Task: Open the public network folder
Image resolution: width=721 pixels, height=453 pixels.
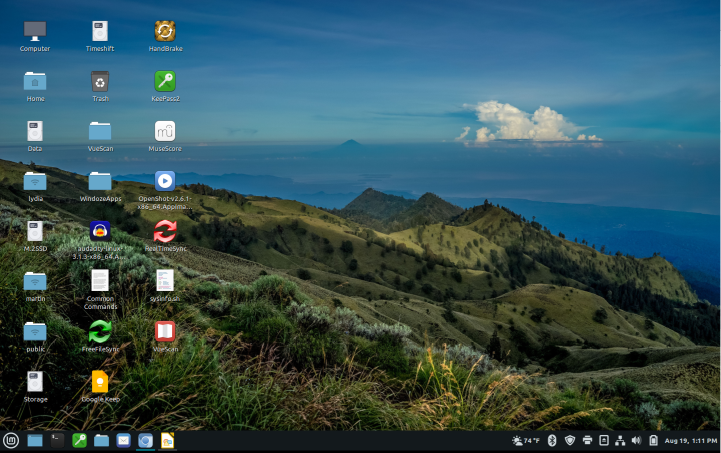Action: click(x=35, y=332)
